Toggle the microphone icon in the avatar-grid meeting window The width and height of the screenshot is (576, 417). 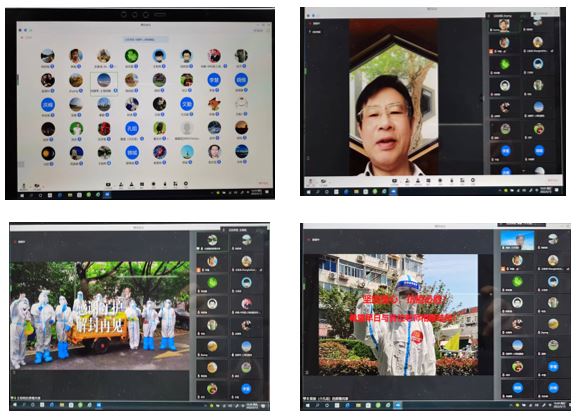click(x=24, y=186)
